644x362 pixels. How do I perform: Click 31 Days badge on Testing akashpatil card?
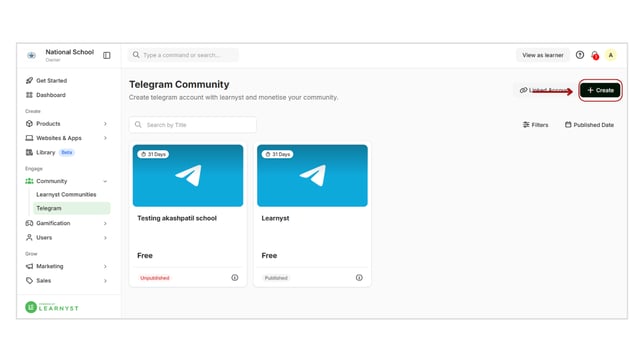click(x=153, y=154)
